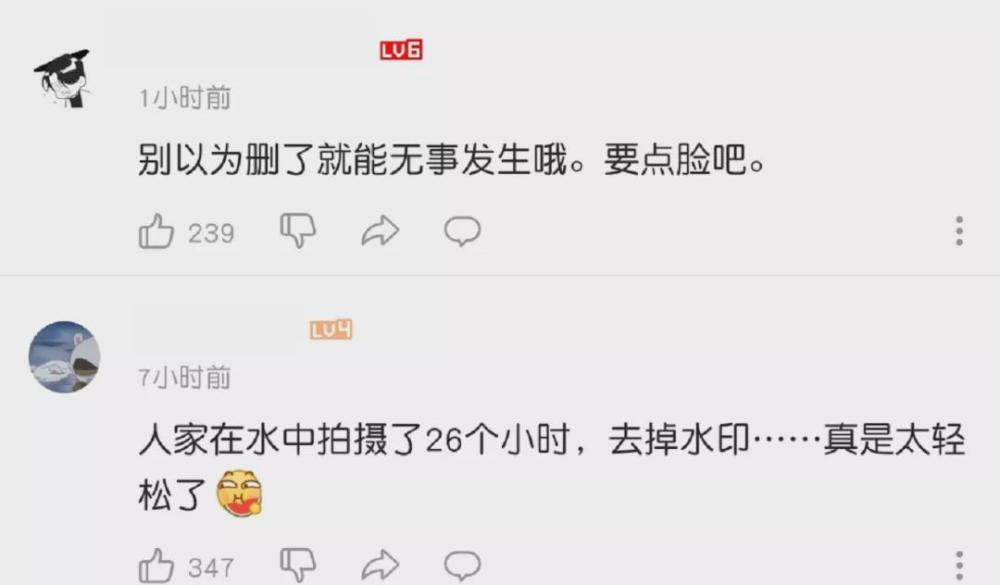Click the 347 like count
This screenshot has width=1000, height=585.
[211, 568]
